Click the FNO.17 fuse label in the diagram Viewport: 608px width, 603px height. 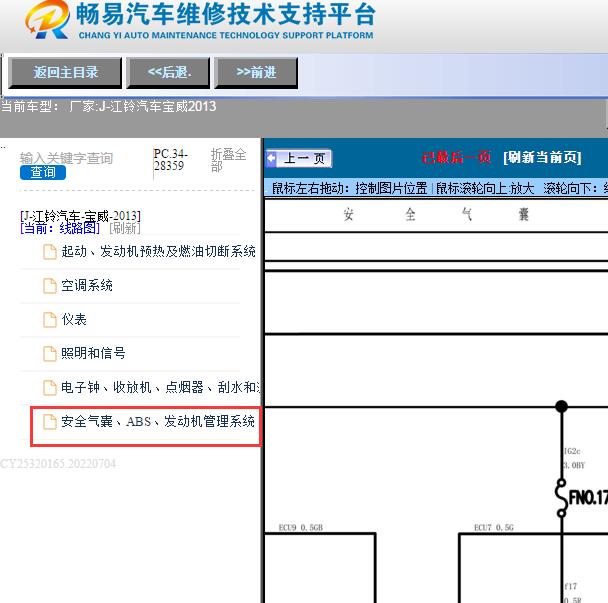tap(588, 498)
